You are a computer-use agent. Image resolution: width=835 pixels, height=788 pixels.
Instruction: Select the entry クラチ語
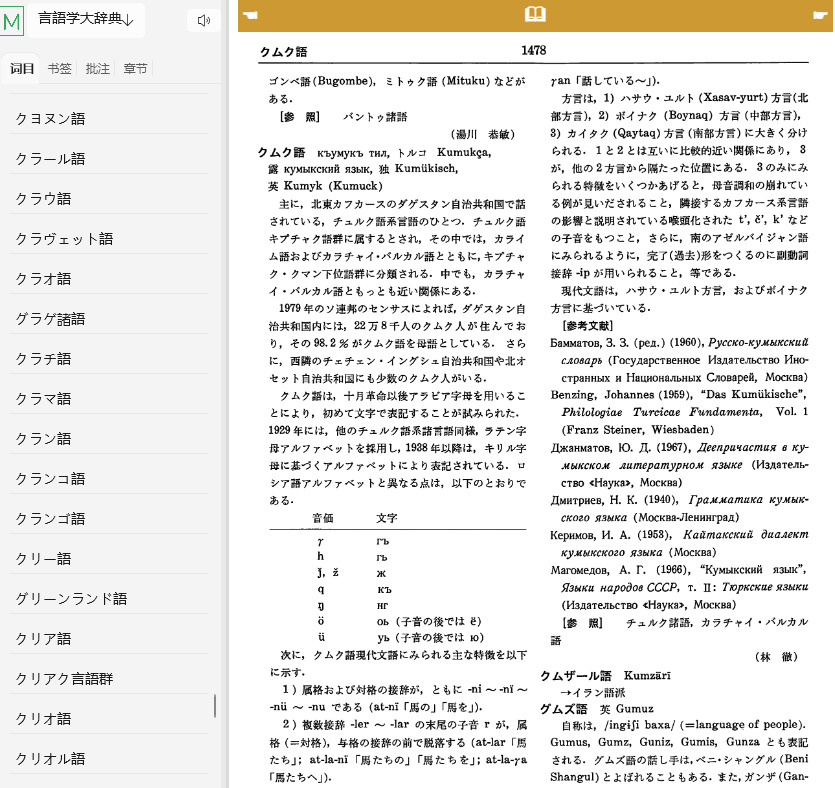tap(109, 358)
